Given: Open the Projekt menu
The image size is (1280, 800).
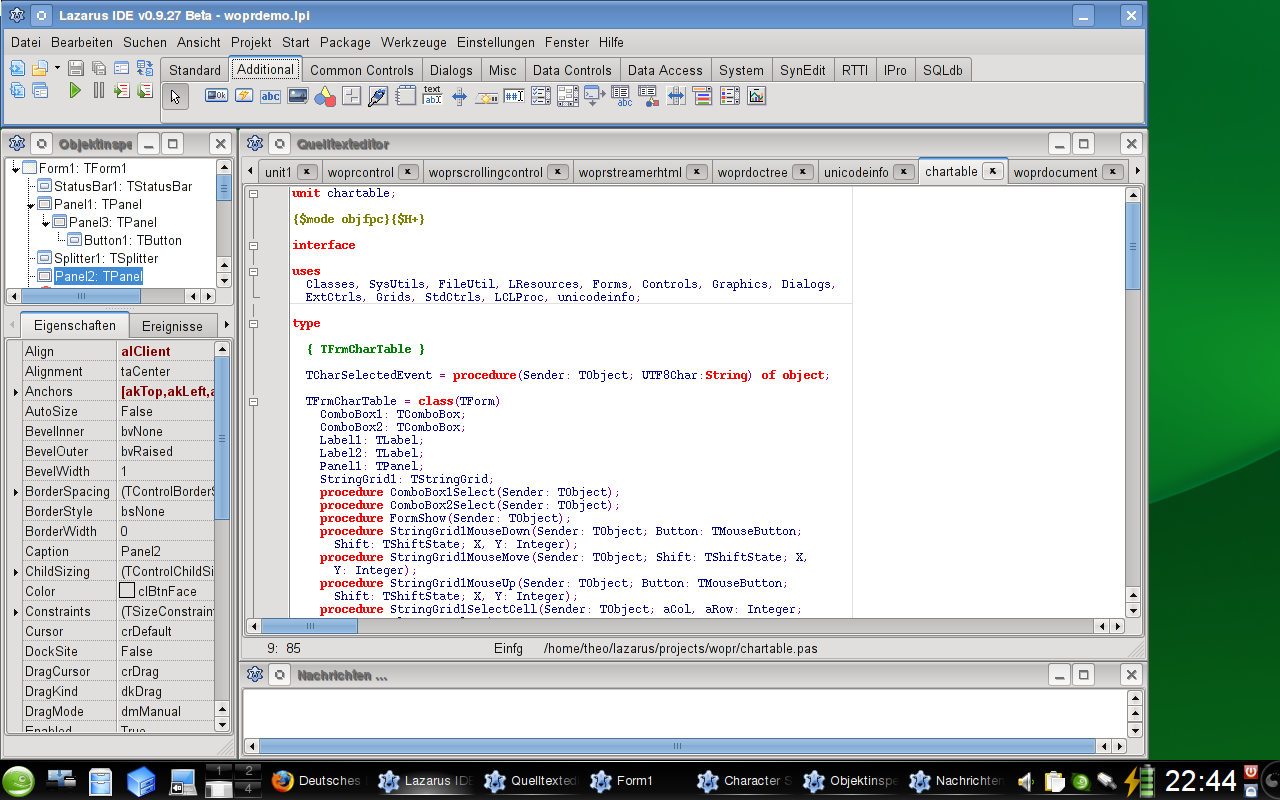Looking at the screenshot, I should [251, 42].
